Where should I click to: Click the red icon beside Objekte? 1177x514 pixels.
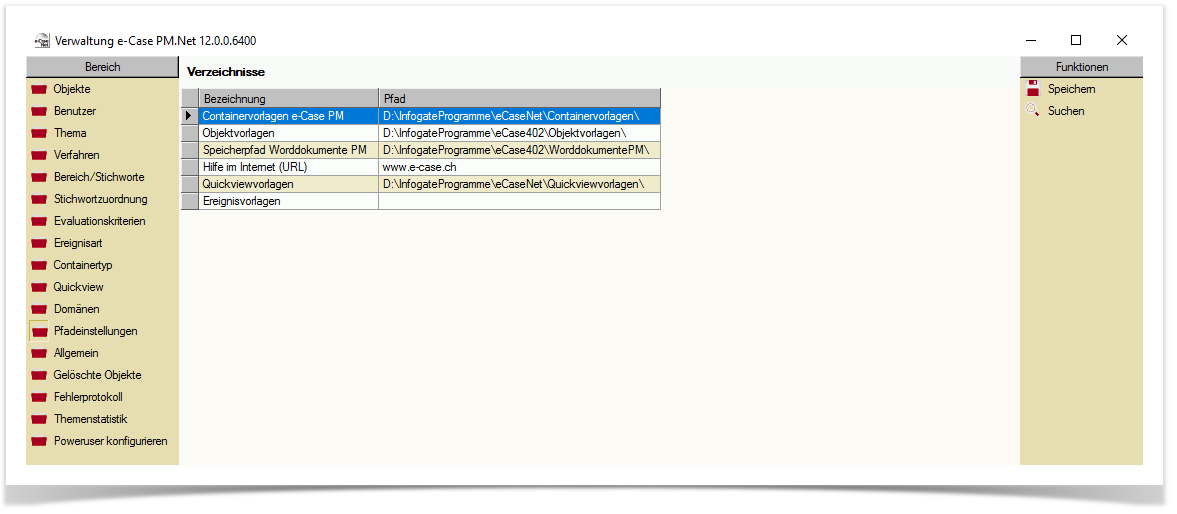[39, 89]
